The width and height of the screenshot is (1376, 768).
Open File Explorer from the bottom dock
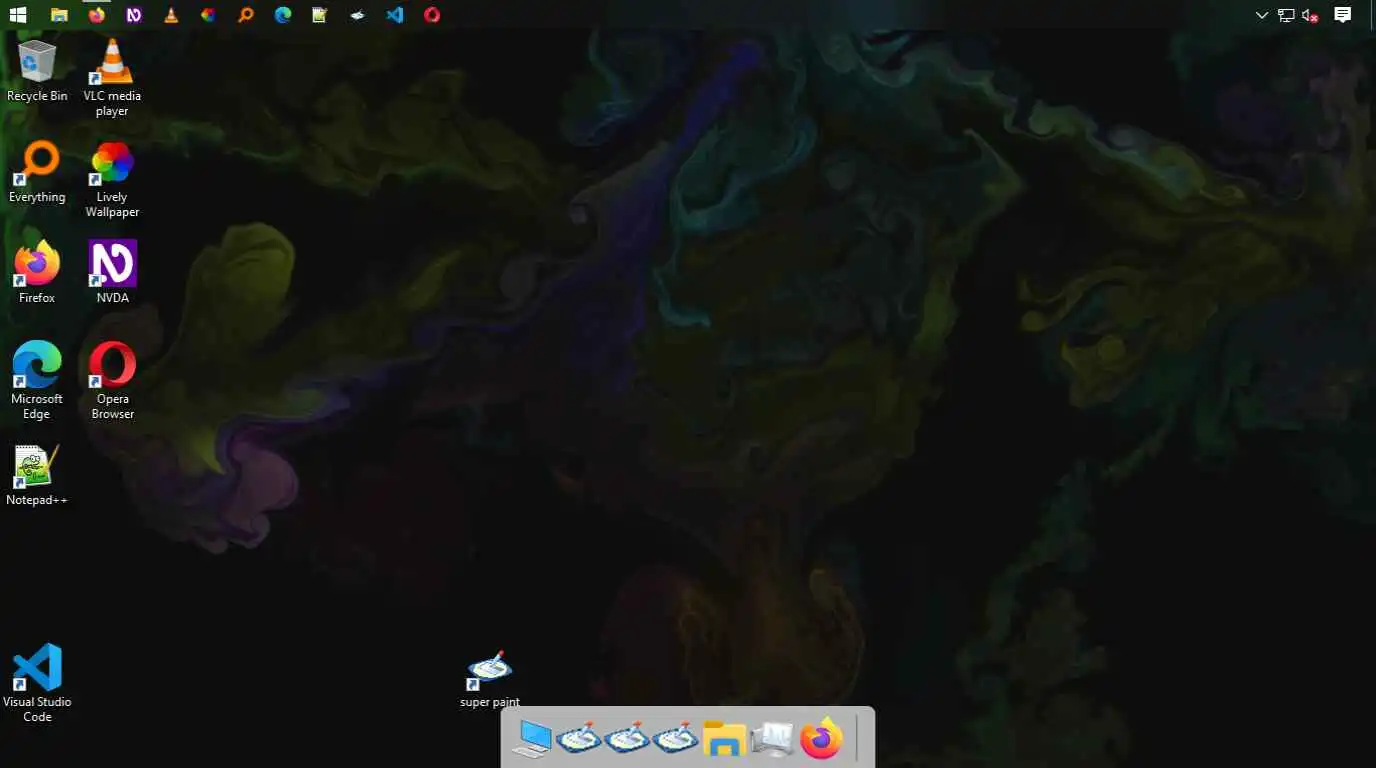click(x=724, y=739)
